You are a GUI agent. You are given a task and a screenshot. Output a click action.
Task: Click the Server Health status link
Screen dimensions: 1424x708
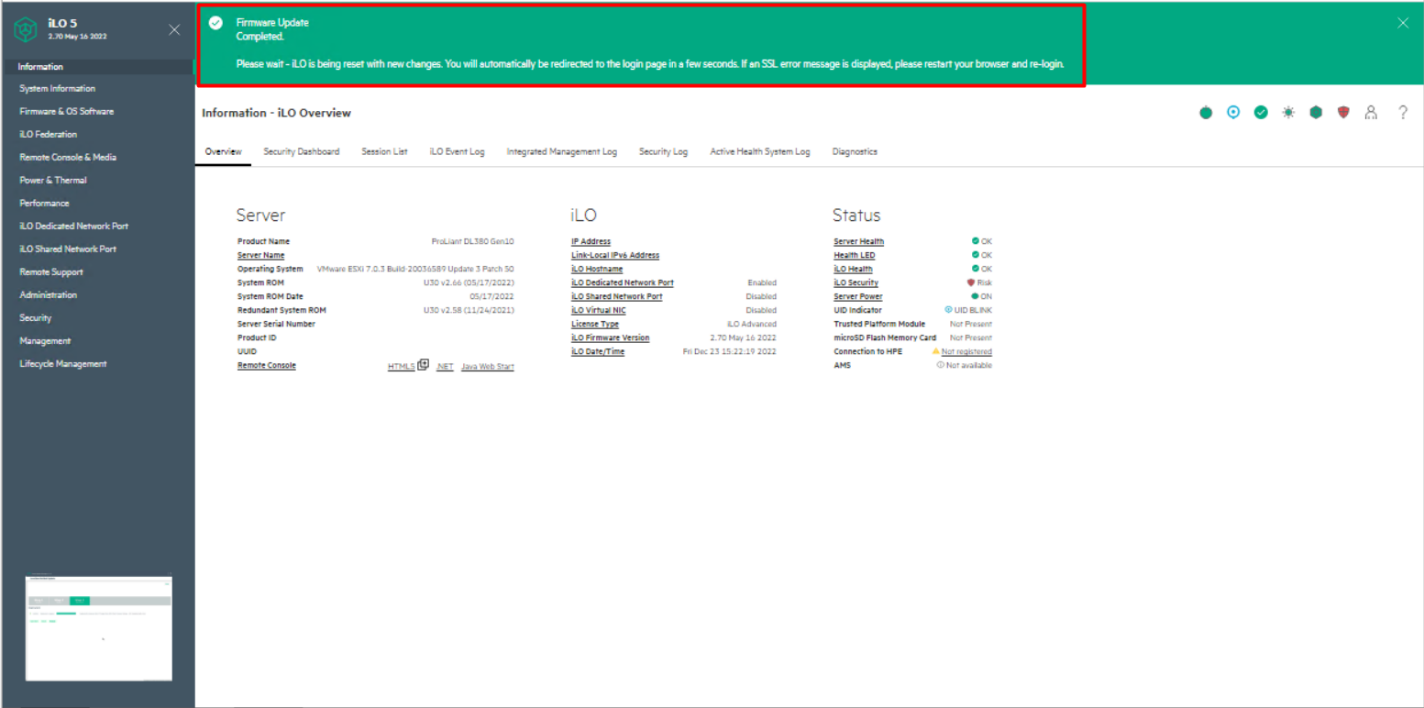(859, 242)
